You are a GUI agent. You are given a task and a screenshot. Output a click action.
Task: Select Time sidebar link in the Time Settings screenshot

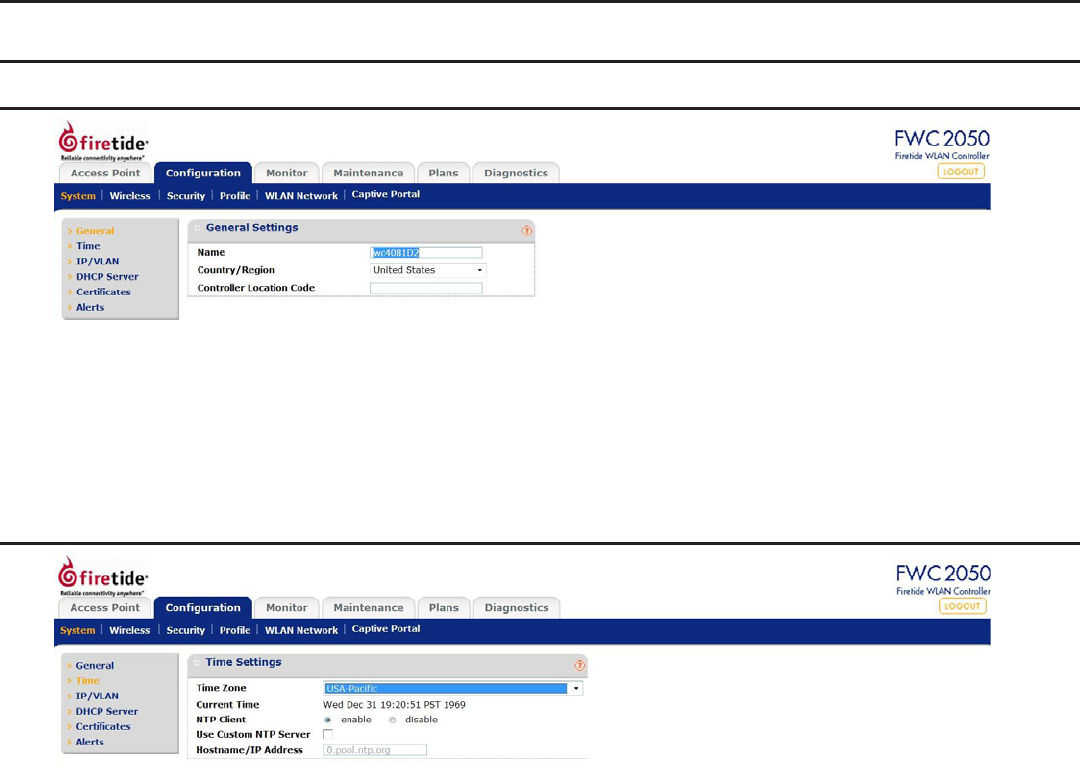87,681
